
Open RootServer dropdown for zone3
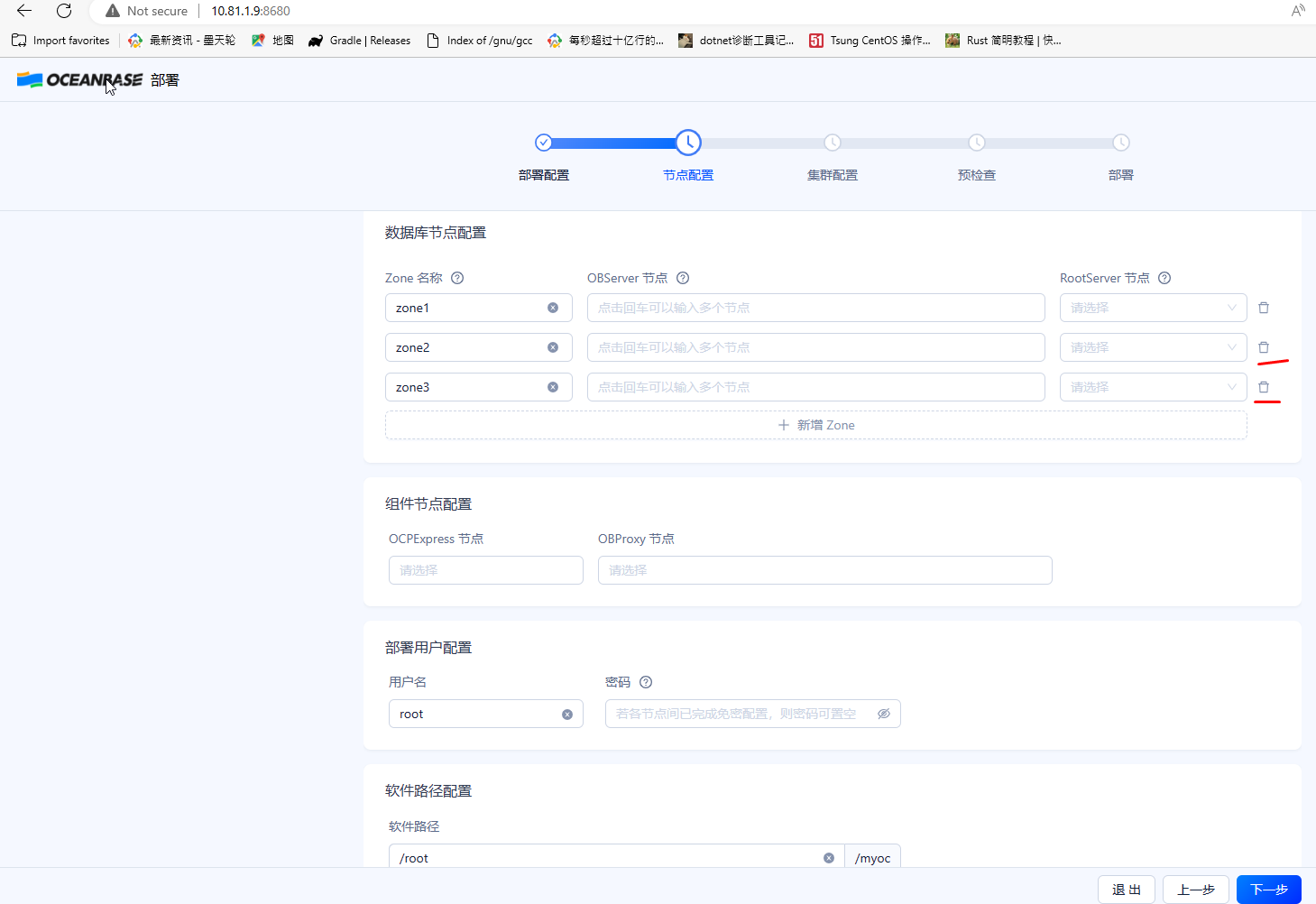(x=1154, y=387)
